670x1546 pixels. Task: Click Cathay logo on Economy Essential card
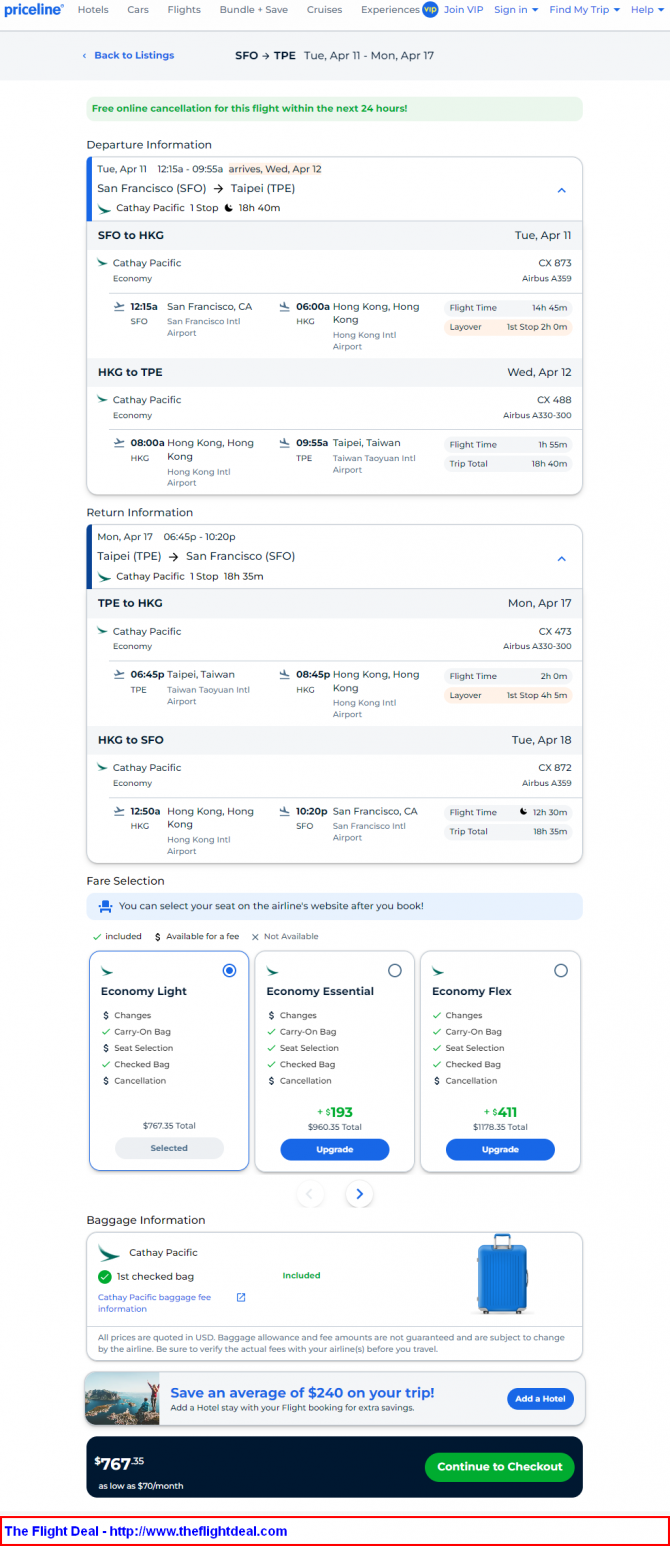pyautogui.click(x=272, y=971)
